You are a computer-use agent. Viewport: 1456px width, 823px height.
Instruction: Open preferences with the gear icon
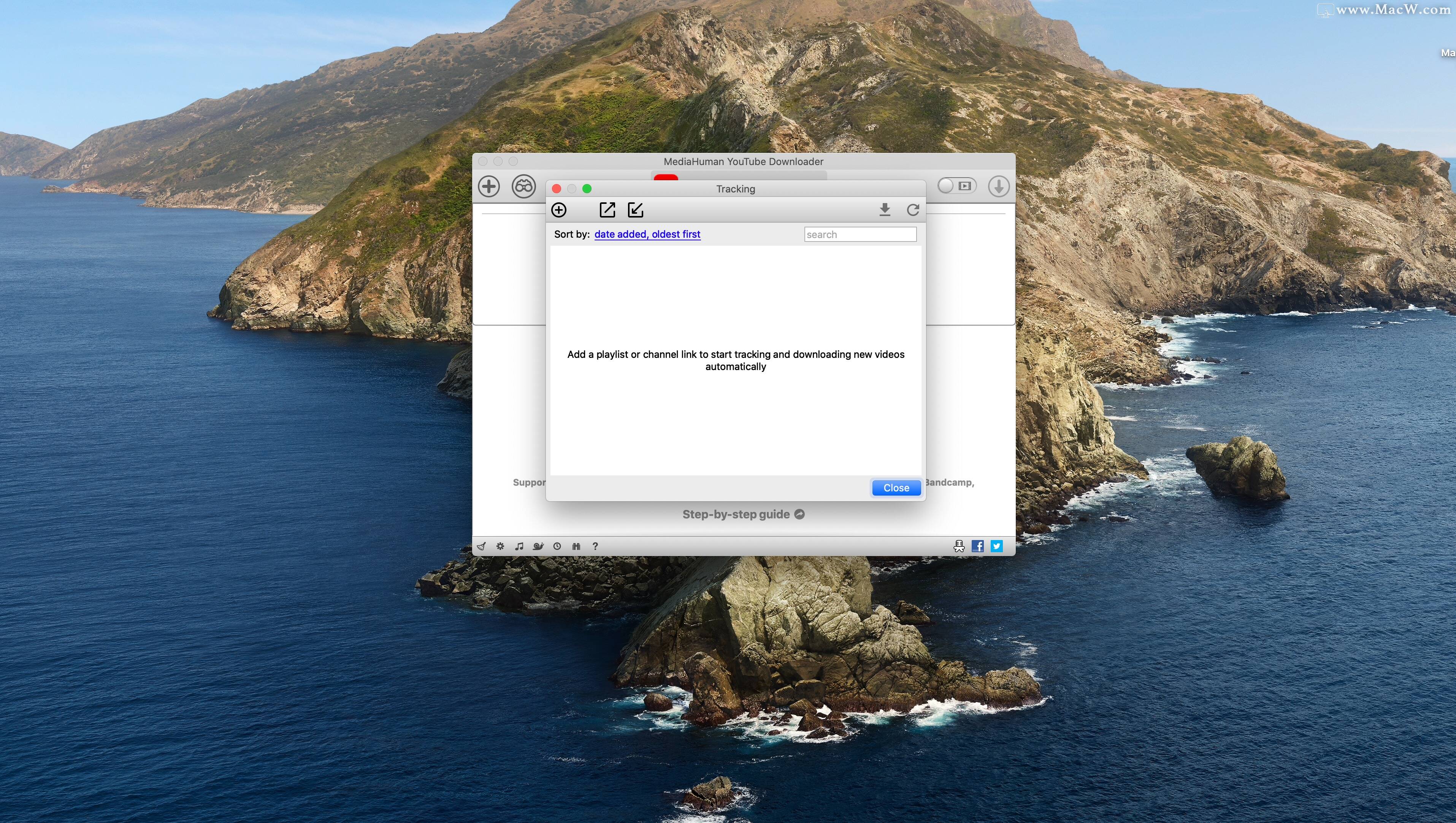[500, 547]
